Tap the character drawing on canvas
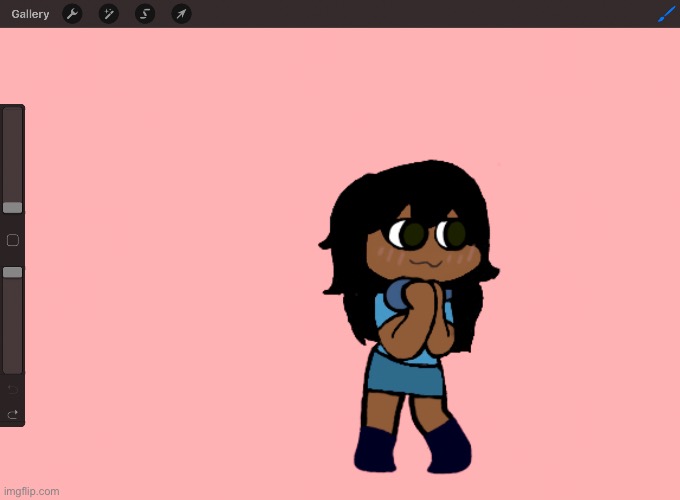This screenshot has height=500, width=680. (409, 317)
